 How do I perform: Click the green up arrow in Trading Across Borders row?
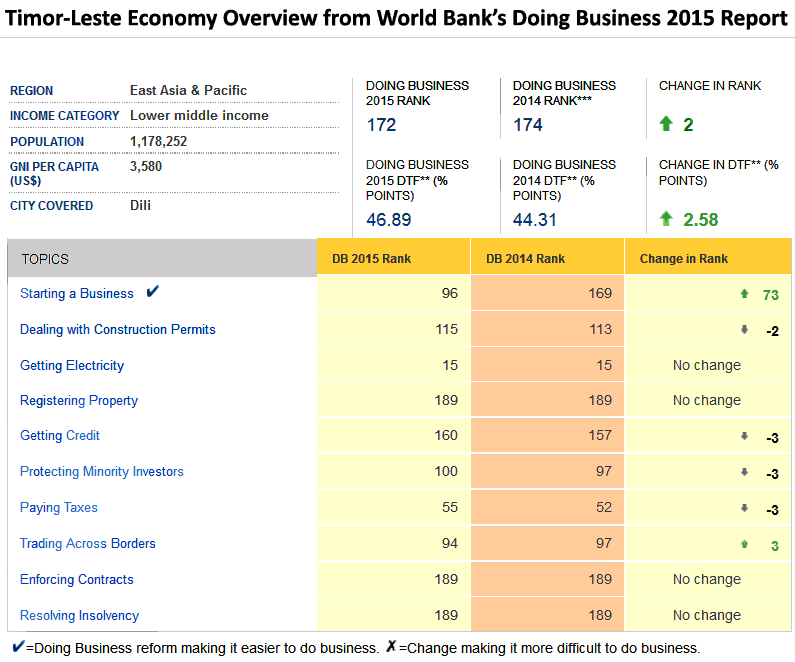point(744,544)
